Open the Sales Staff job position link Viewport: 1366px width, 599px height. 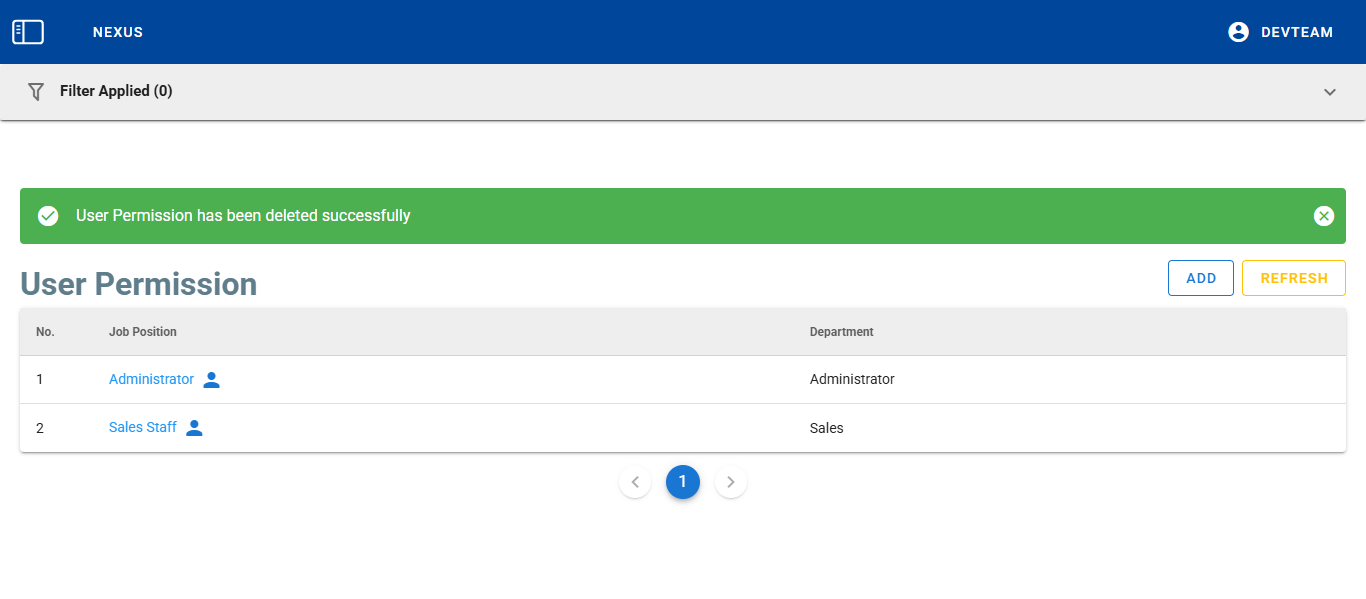(x=142, y=428)
